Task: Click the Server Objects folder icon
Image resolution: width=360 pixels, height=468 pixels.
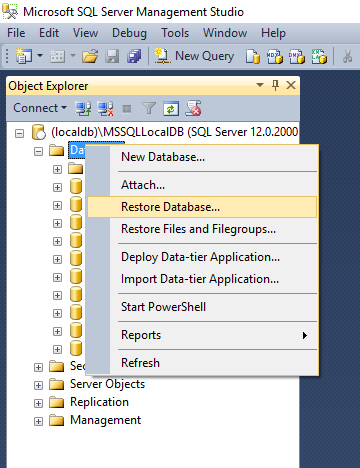Action: point(56,384)
